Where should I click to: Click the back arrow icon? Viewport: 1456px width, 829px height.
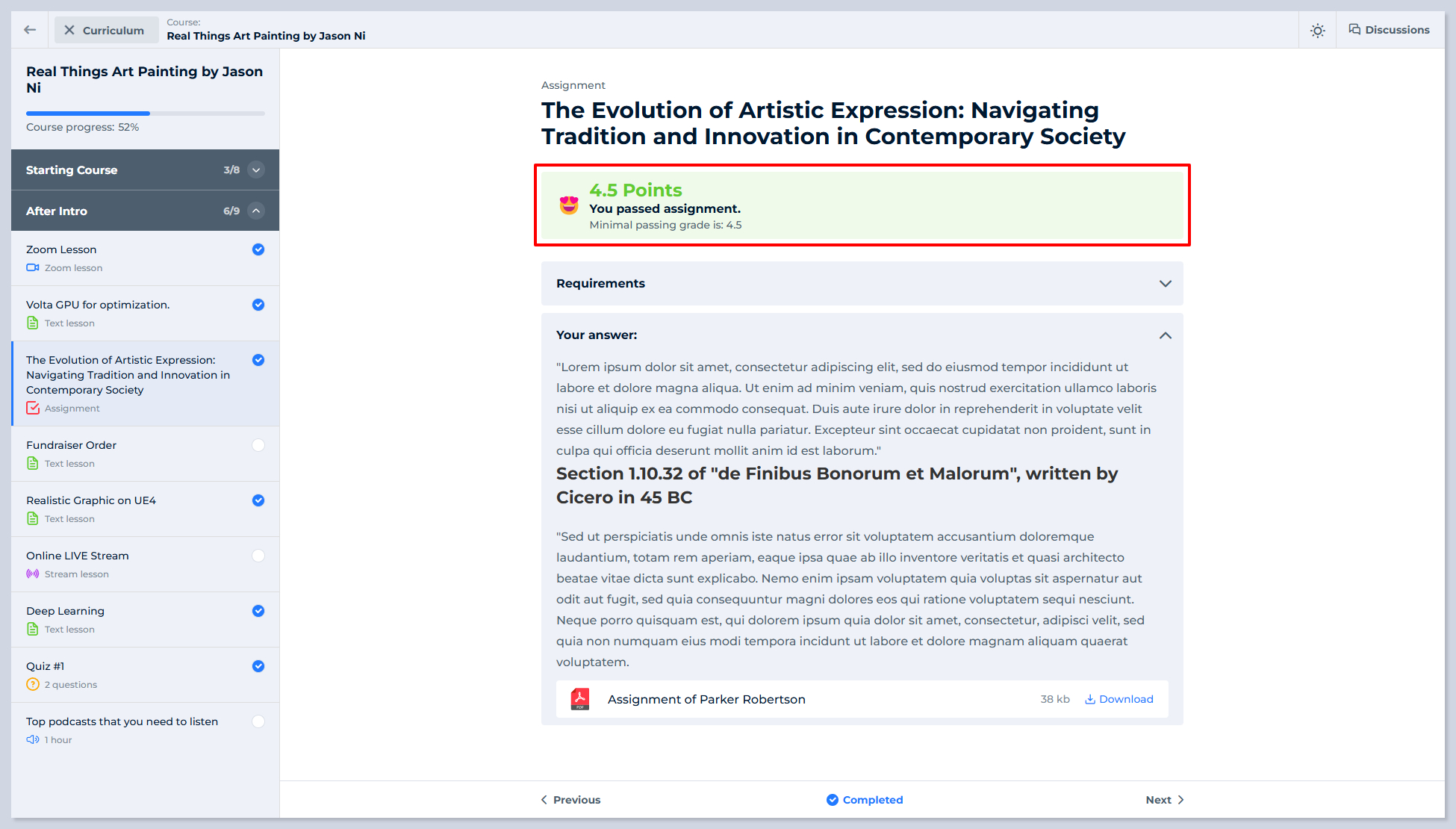click(30, 30)
